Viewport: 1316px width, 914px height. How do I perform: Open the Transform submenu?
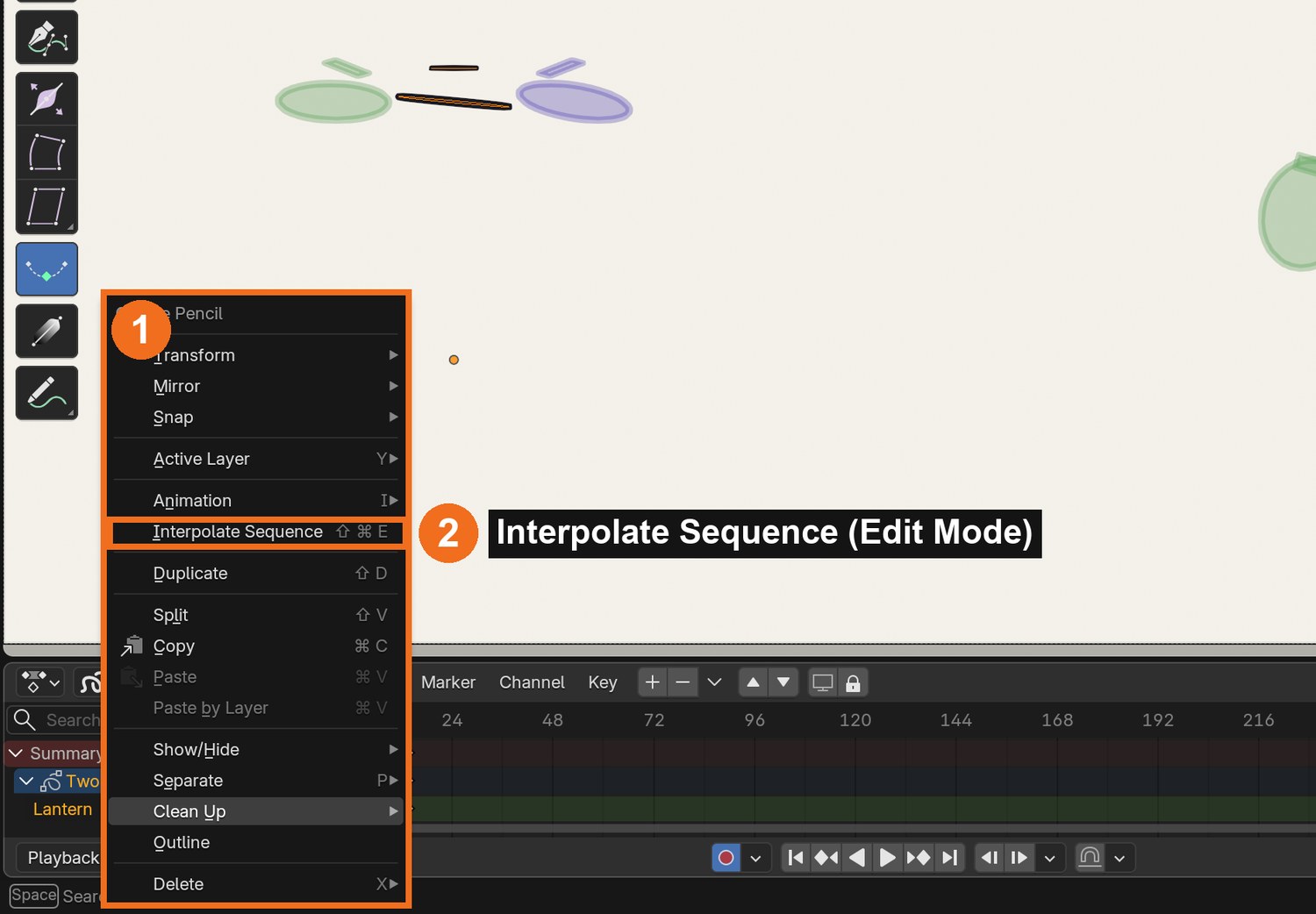pyautogui.click(x=256, y=355)
